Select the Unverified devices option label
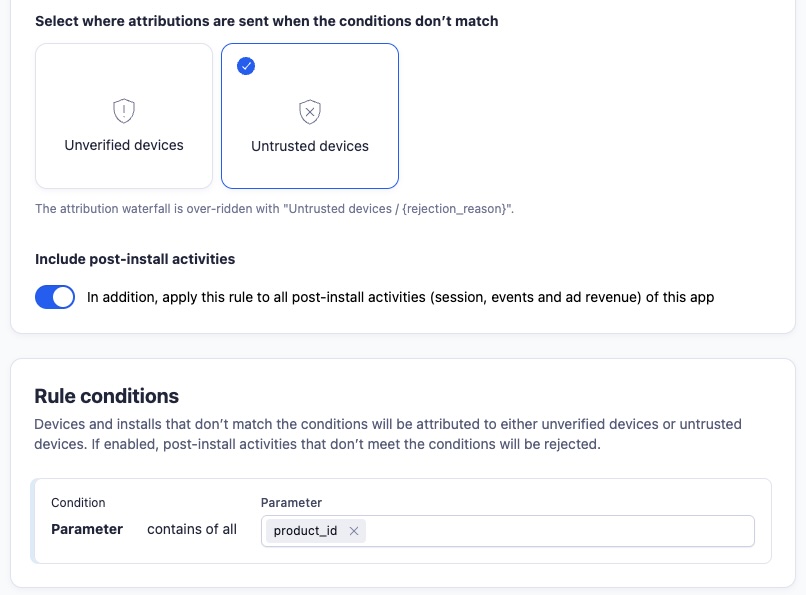The height and width of the screenshot is (595, 806). [x=124, y=145]
